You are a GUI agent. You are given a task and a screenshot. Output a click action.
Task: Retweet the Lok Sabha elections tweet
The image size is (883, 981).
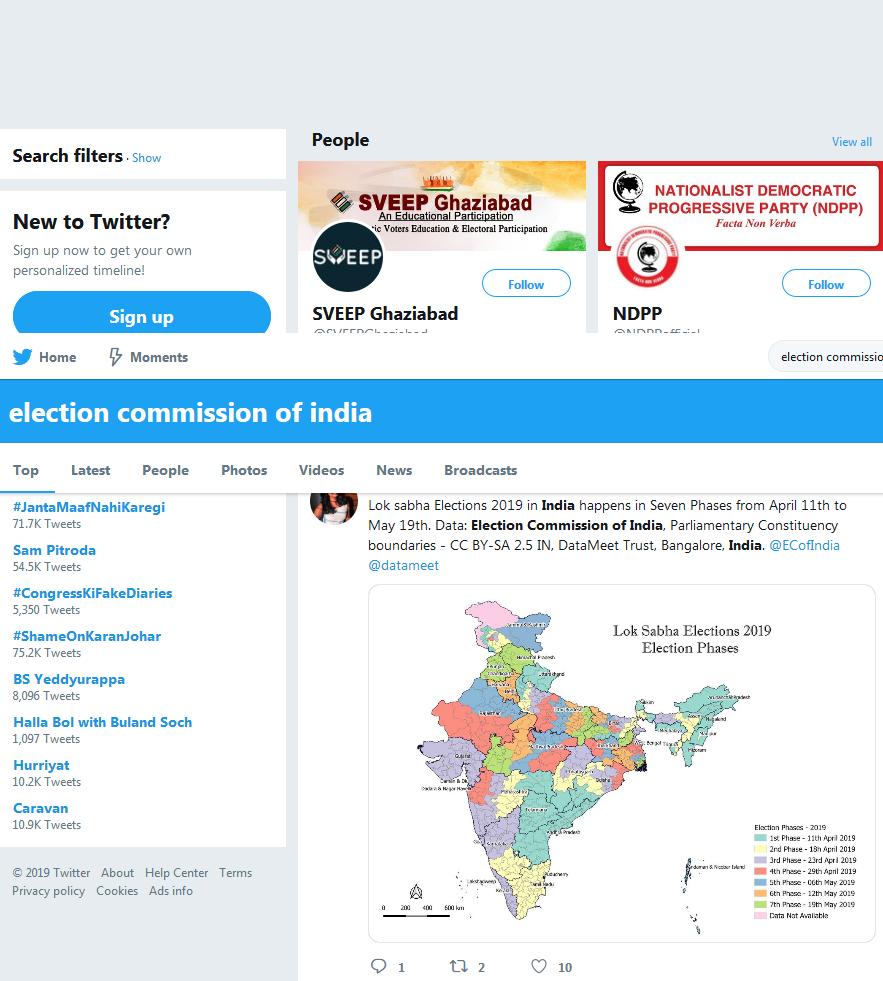[x=459, y=967]
